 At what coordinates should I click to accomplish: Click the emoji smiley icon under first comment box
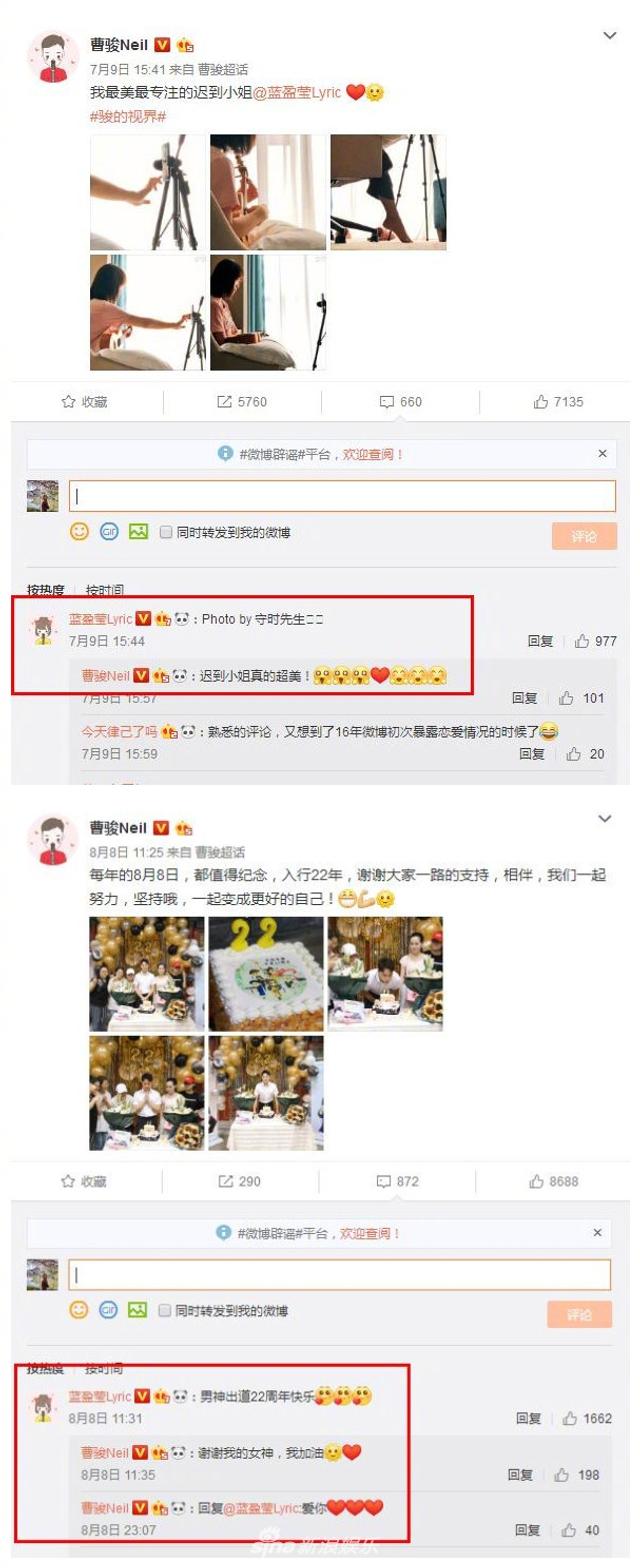coord(79,532)
